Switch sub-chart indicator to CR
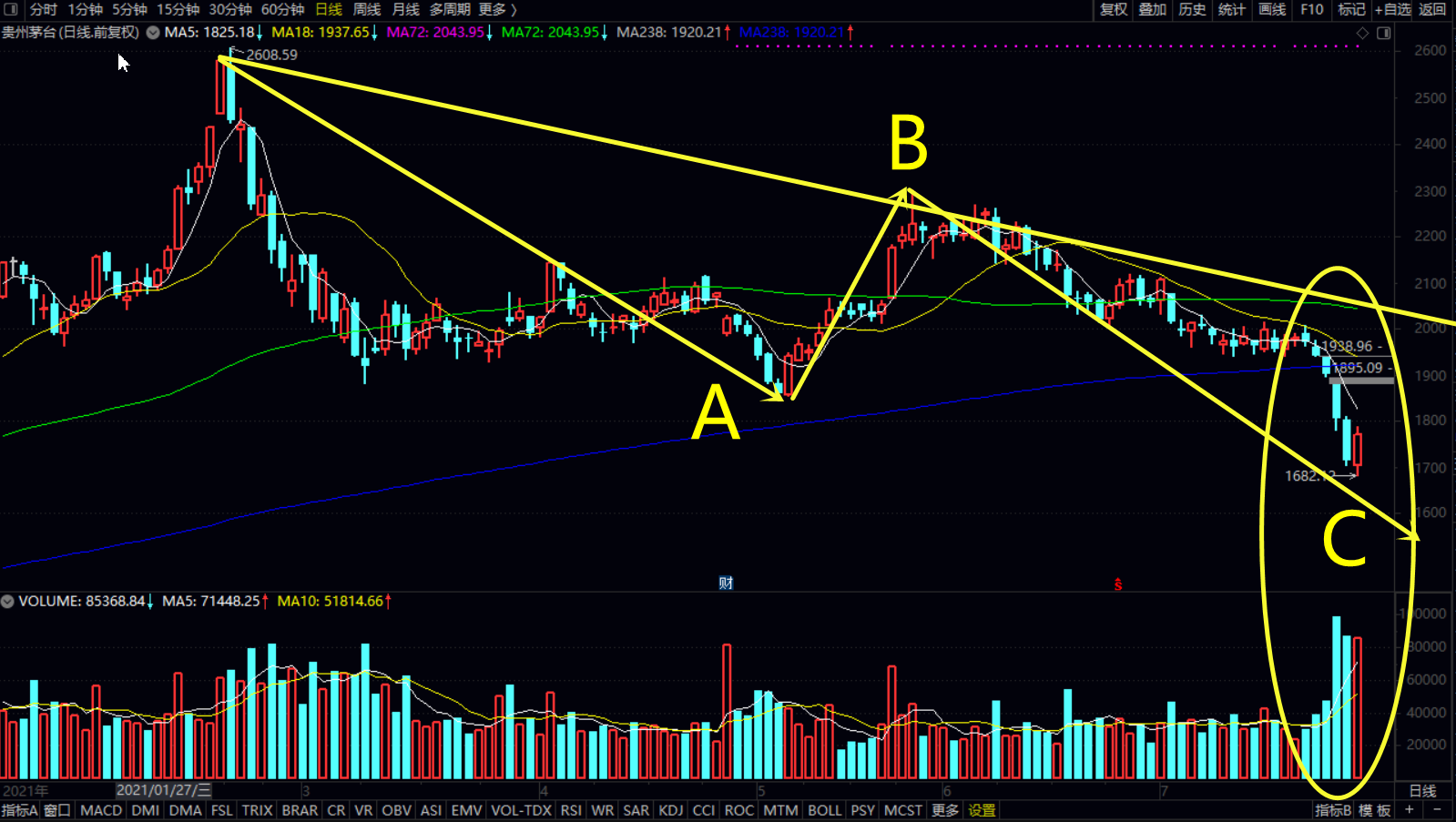Screen dimensions: 1456x822 click(337, 810)
